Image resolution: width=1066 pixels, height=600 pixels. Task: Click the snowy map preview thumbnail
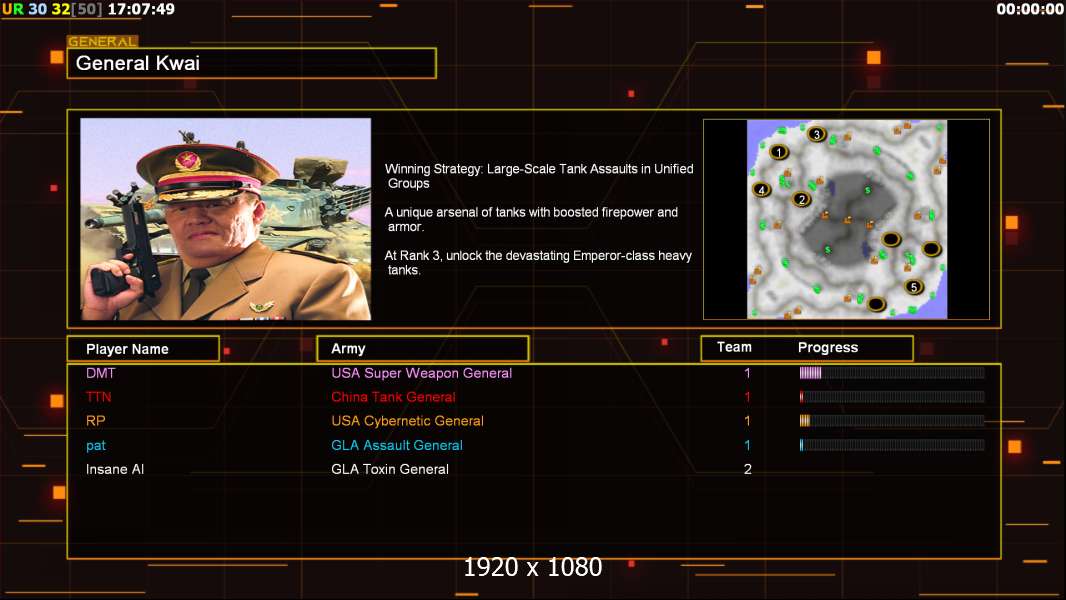coord(846,219)
